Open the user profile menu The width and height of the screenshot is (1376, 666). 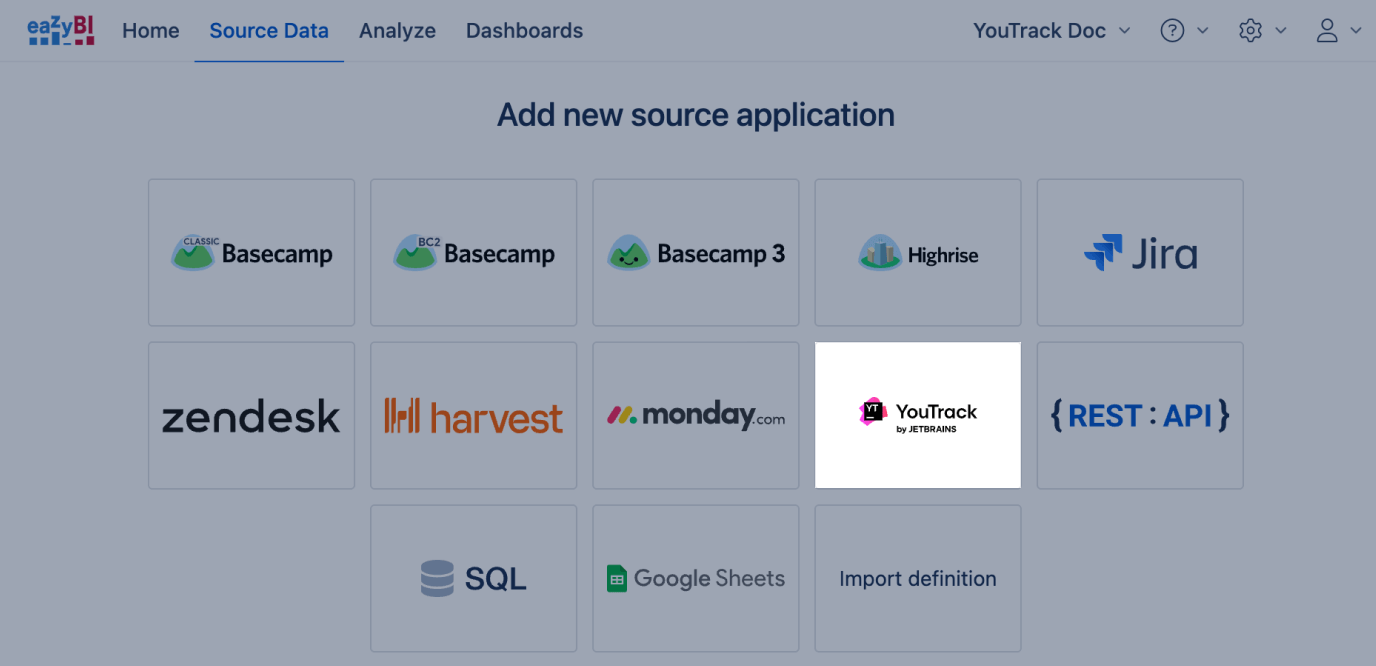1338,31
